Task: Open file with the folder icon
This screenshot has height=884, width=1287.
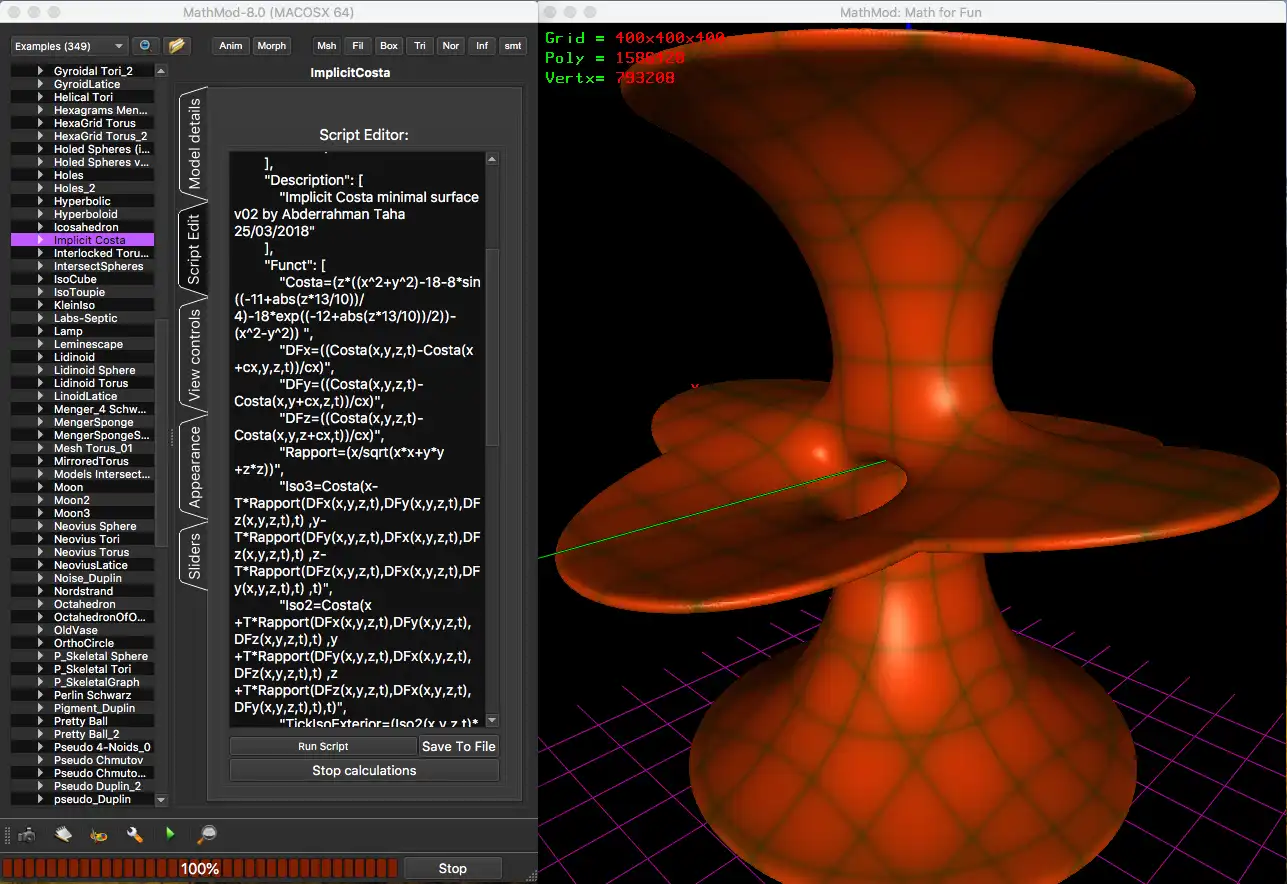Action: (177, 46)
